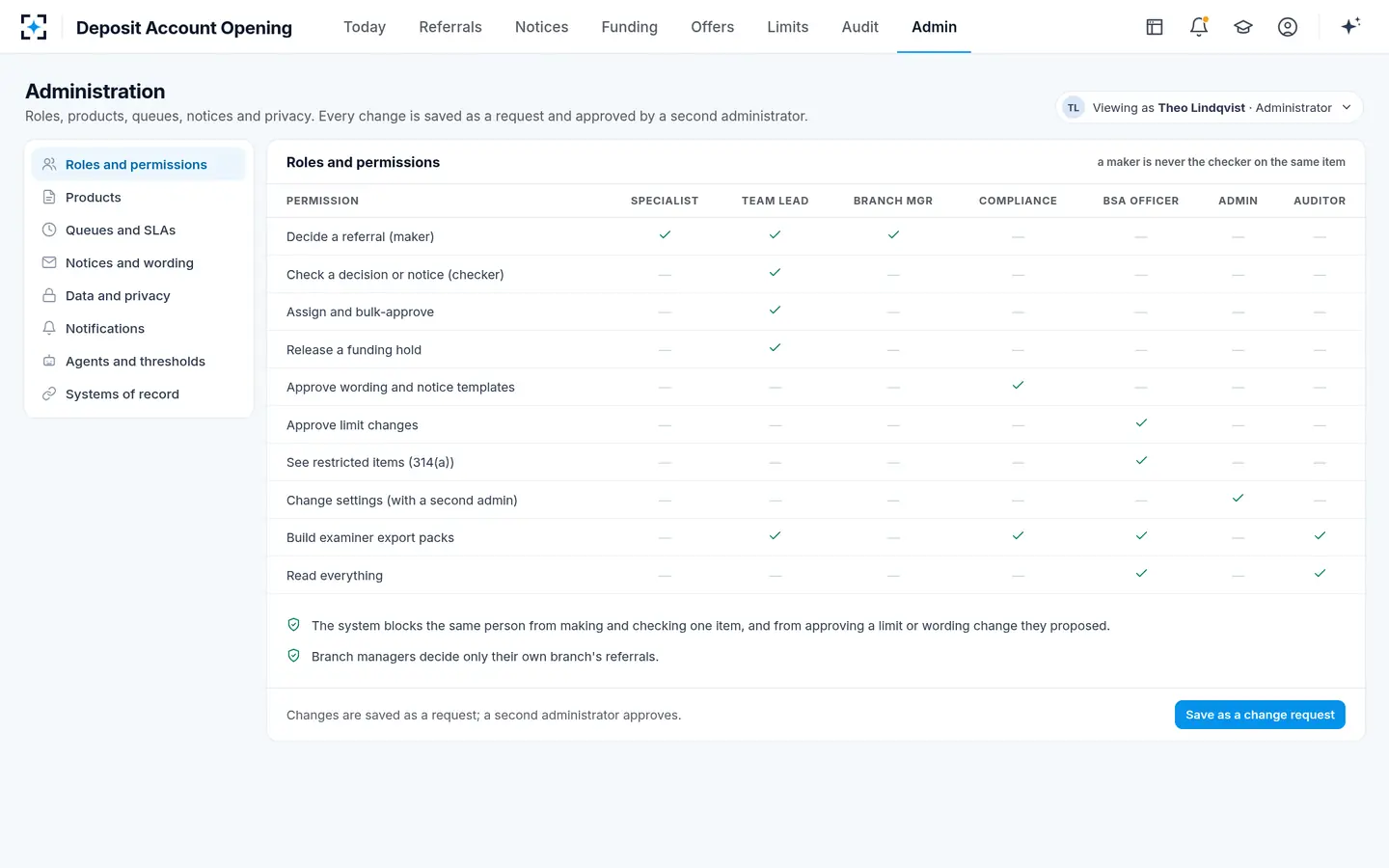This screenshot has width=1389, height=868.
Task: Click the See restricted items (314(a)) row label
Action: pyautogui.click(x=370, y=462)
